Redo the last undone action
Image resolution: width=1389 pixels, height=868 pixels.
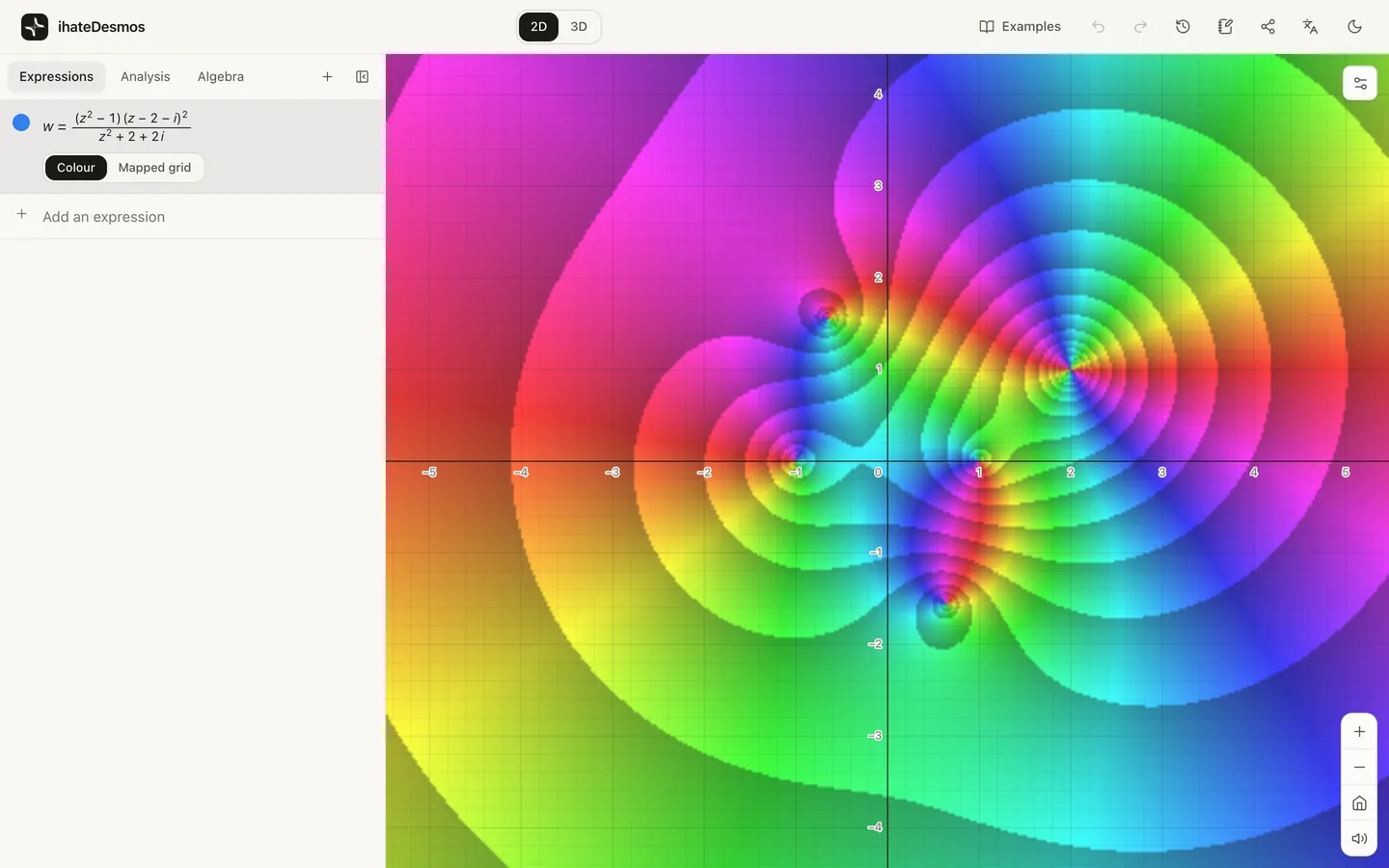tap(1140, 27)
